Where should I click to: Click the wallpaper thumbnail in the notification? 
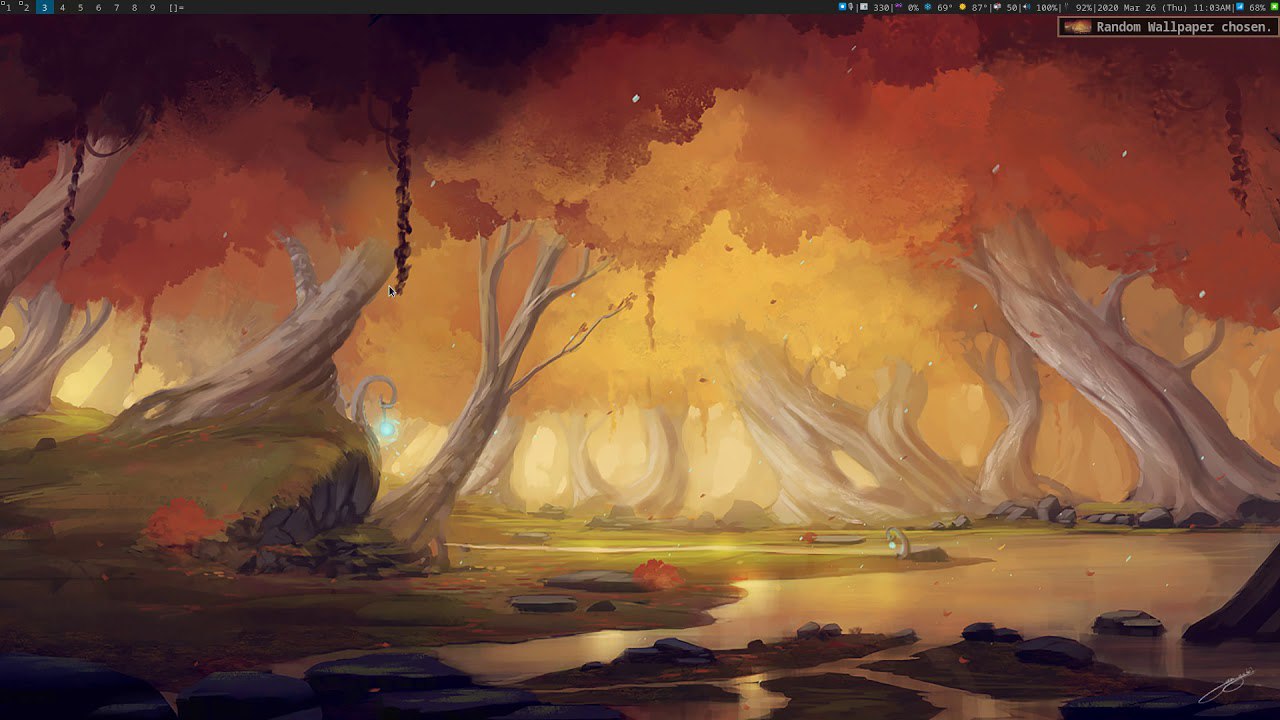tap(1077, 27)
